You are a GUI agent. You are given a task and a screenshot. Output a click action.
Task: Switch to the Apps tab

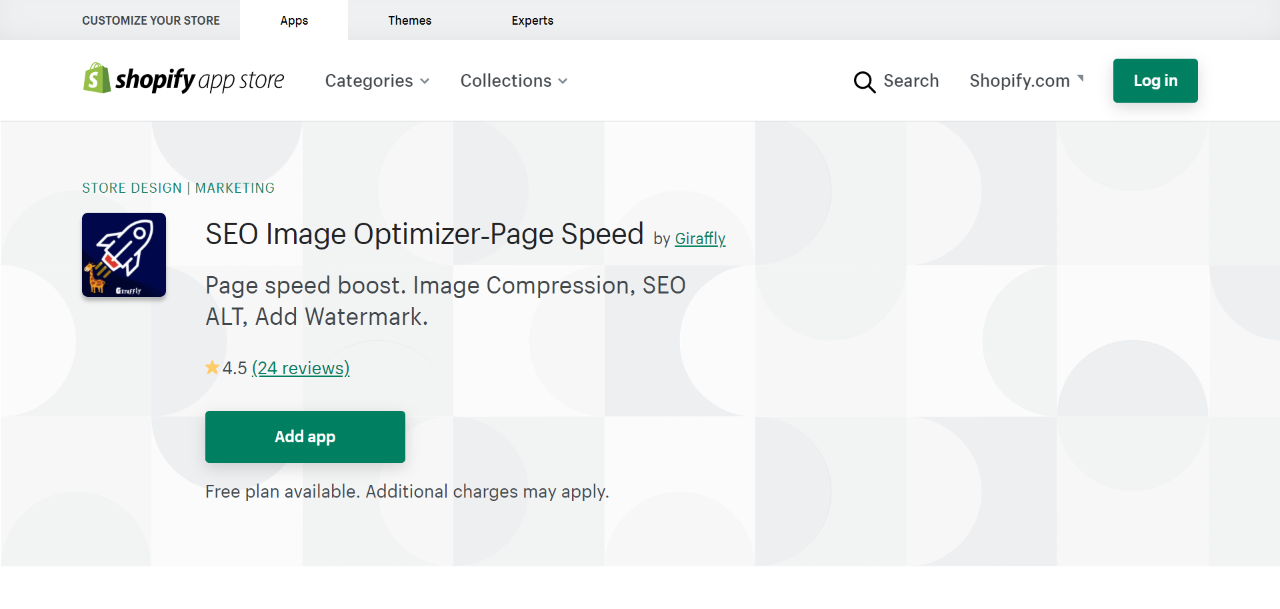tap(294, 20)
